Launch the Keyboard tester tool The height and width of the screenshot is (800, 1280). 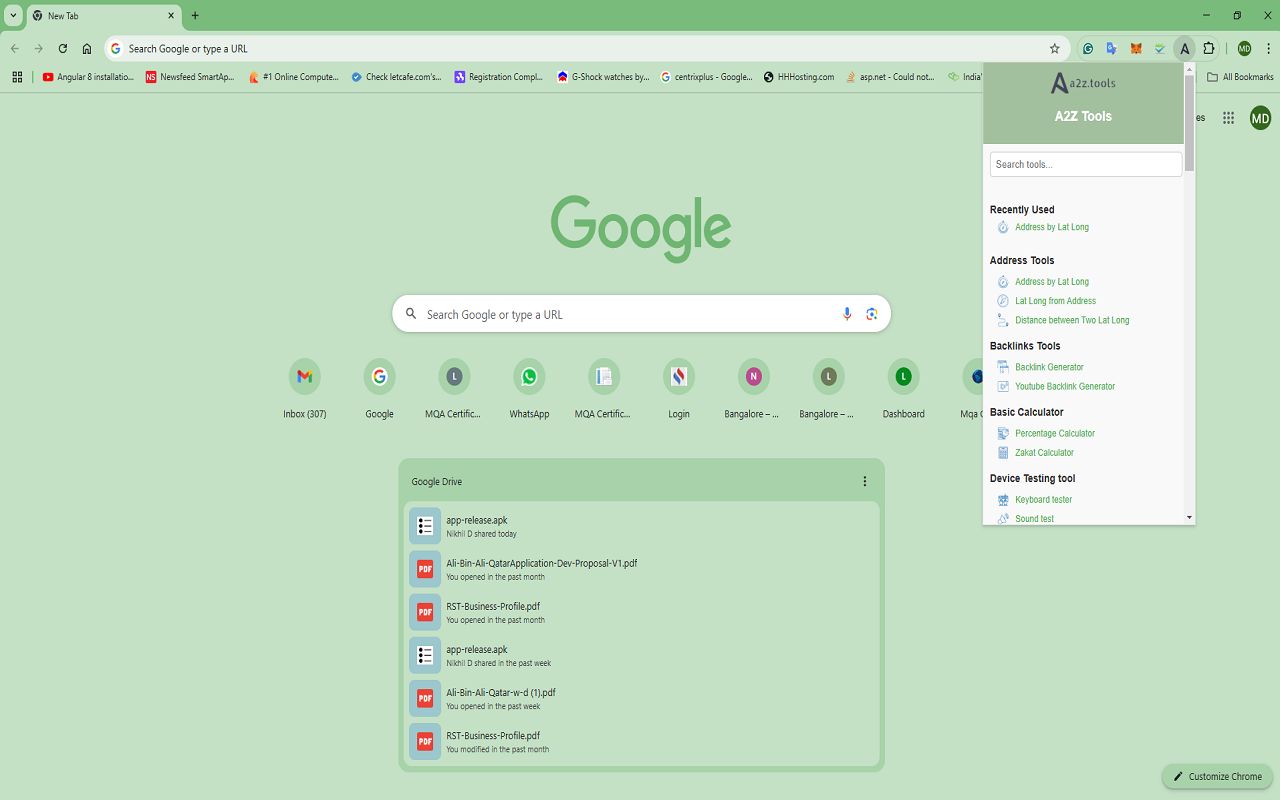point(1045,499)
